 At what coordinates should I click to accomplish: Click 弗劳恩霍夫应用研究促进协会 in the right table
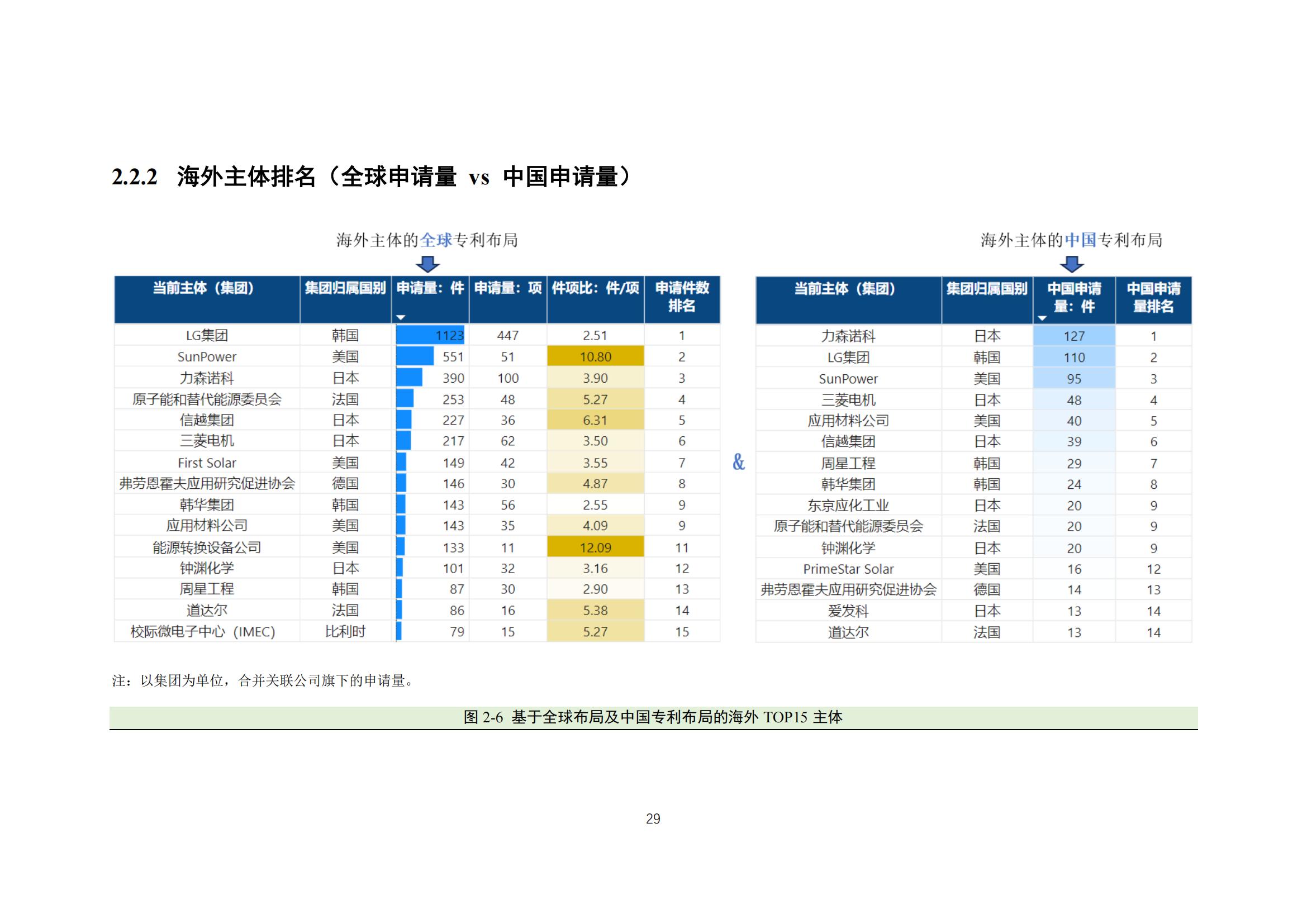[848, 589]
